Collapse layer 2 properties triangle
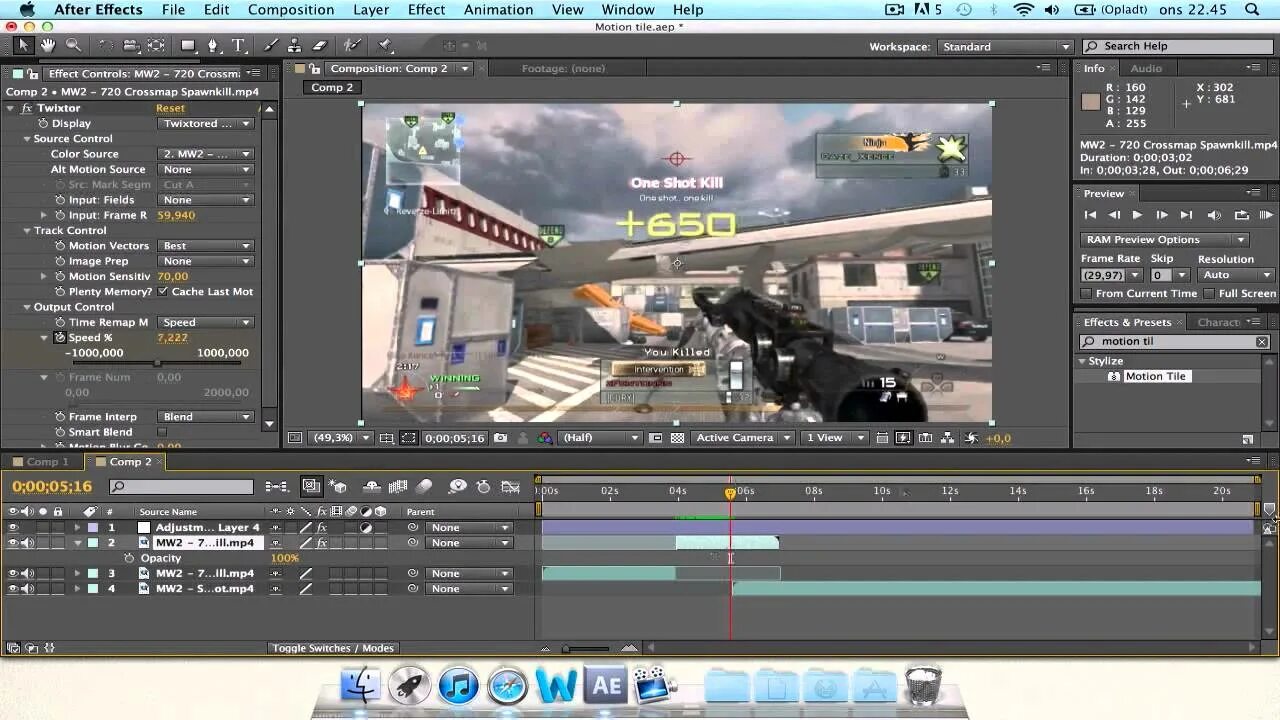Screen dimensions: 1280x720 77,543
